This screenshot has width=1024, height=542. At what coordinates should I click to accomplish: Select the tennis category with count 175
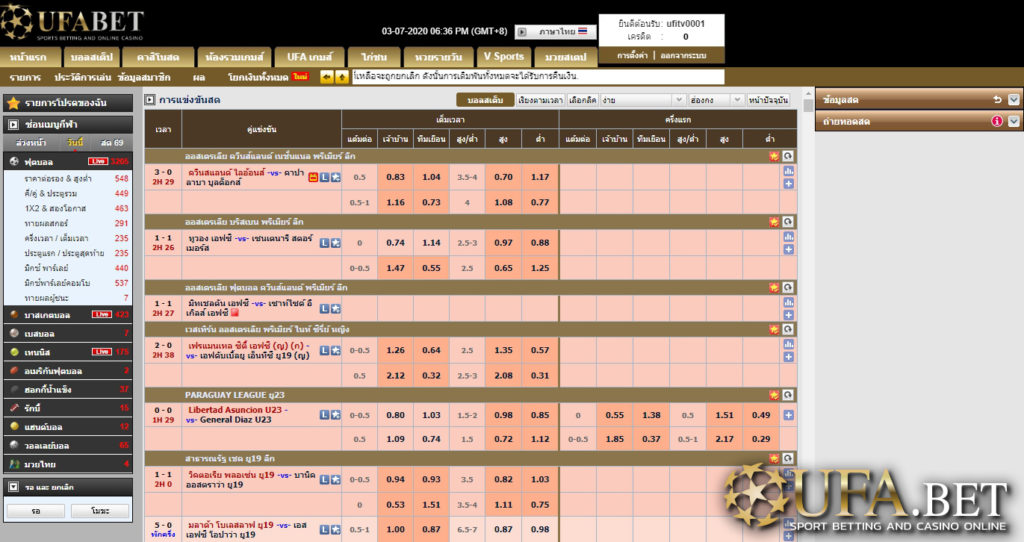click(68, 352)
